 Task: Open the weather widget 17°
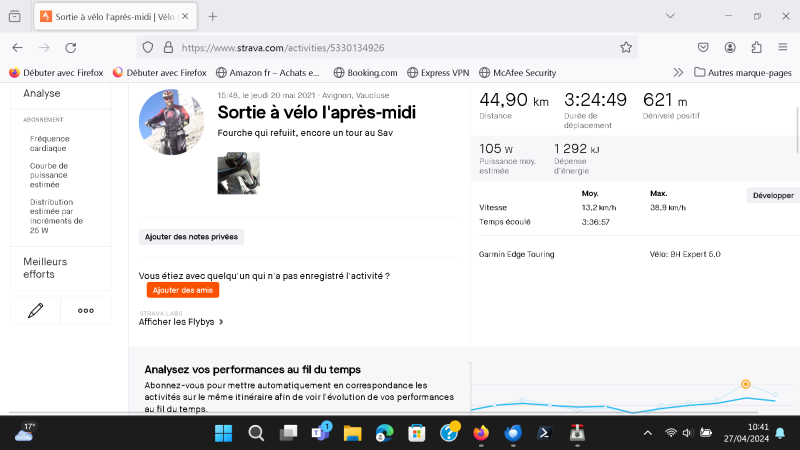click(24, 433)
